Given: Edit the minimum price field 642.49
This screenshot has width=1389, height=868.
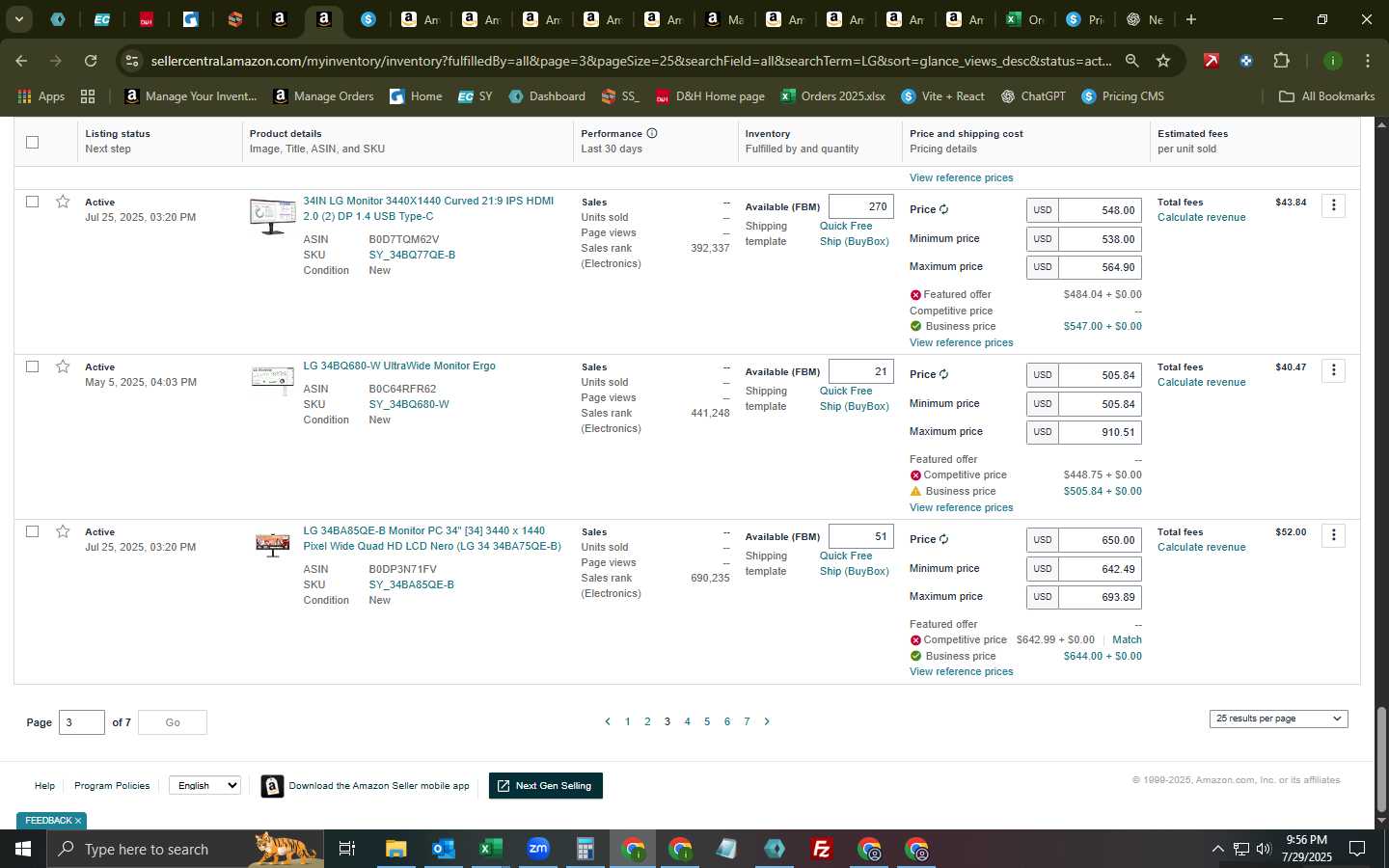Looking at the screenshot, I should click(x=1100, y=569).
